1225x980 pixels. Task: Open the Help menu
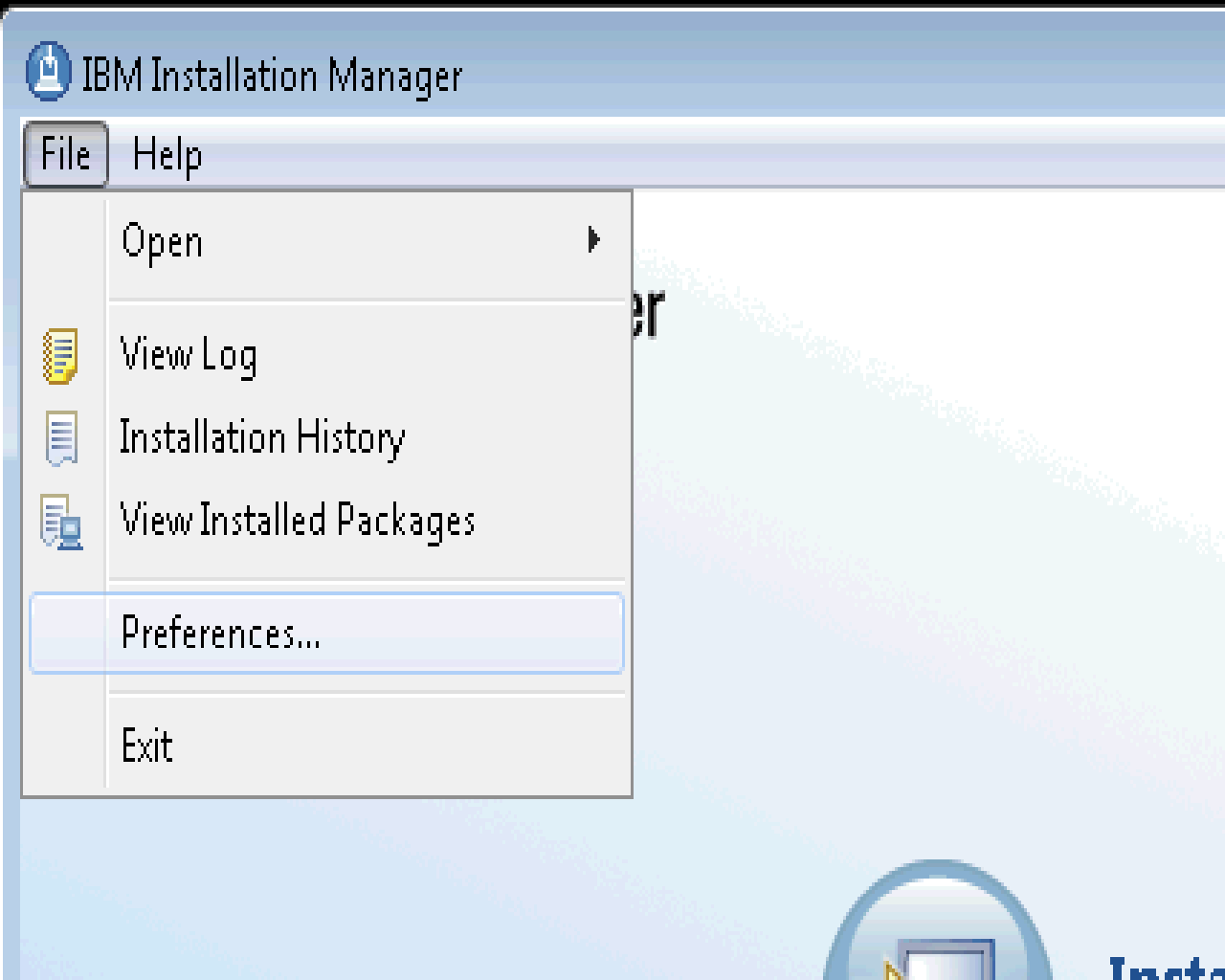pyautogui.click(x=167, y=154)
